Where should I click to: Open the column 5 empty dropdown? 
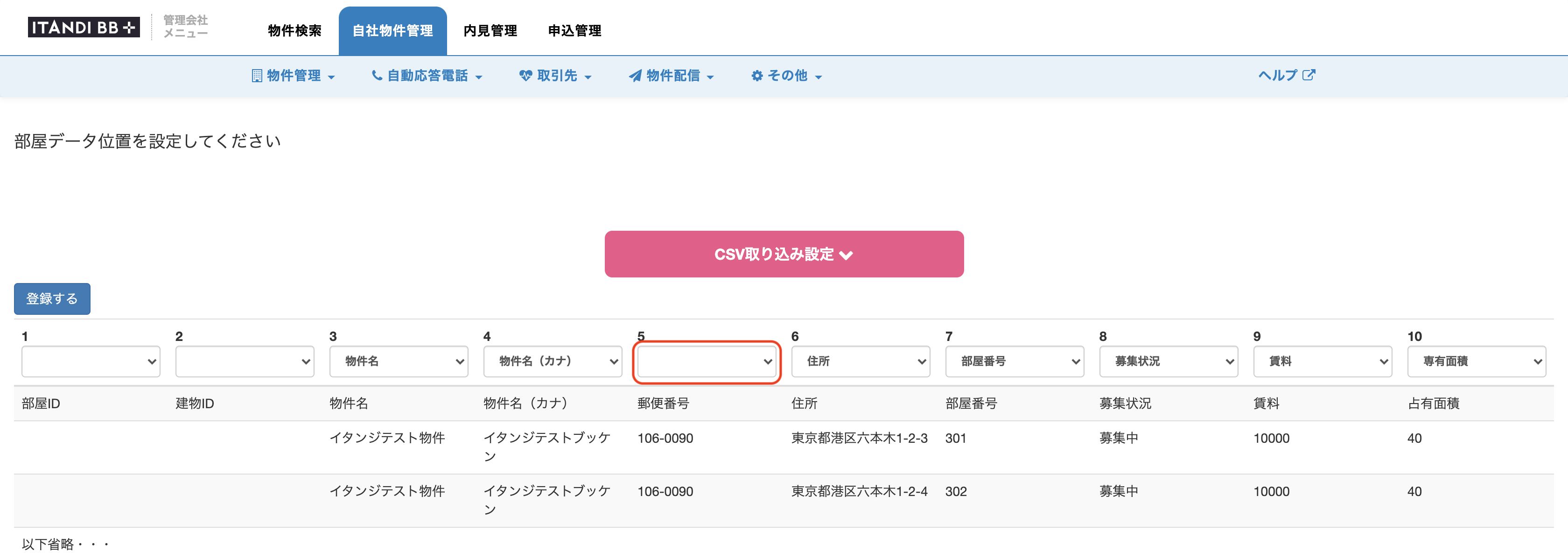[706, 362]
